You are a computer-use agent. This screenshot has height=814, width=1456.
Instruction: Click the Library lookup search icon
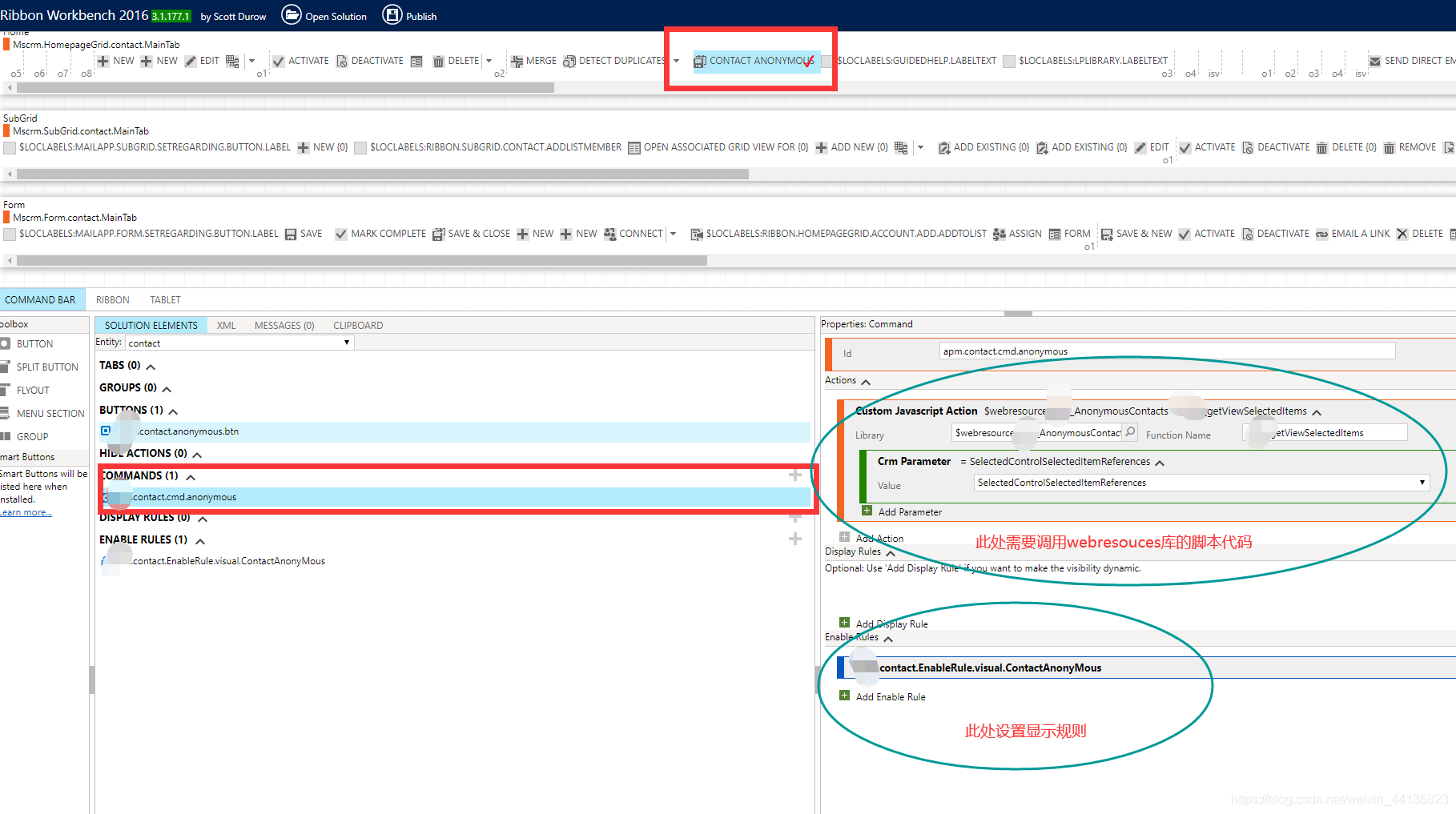click(1130, 432)
